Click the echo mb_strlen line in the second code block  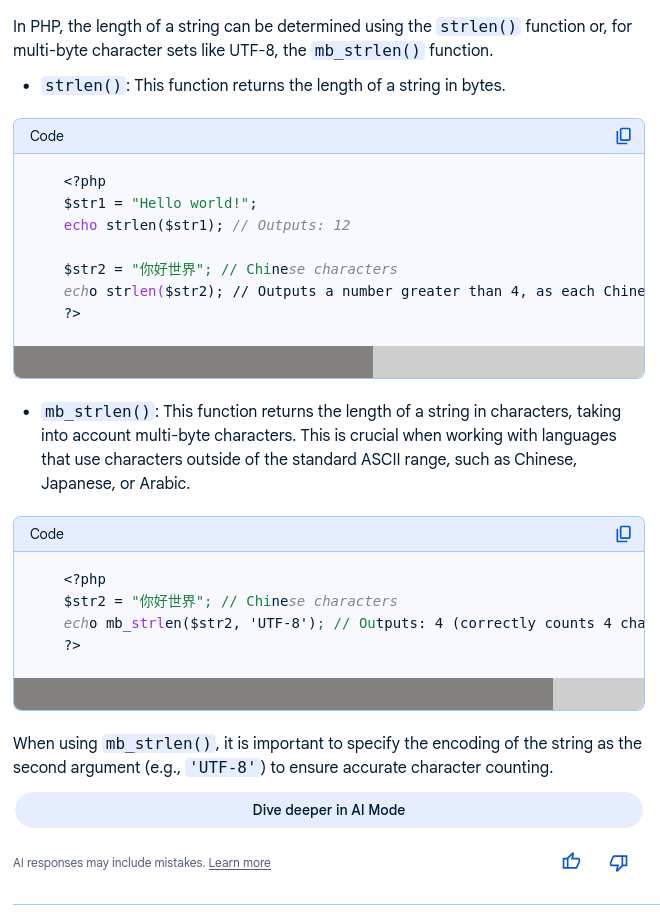(x=200, y=623)
